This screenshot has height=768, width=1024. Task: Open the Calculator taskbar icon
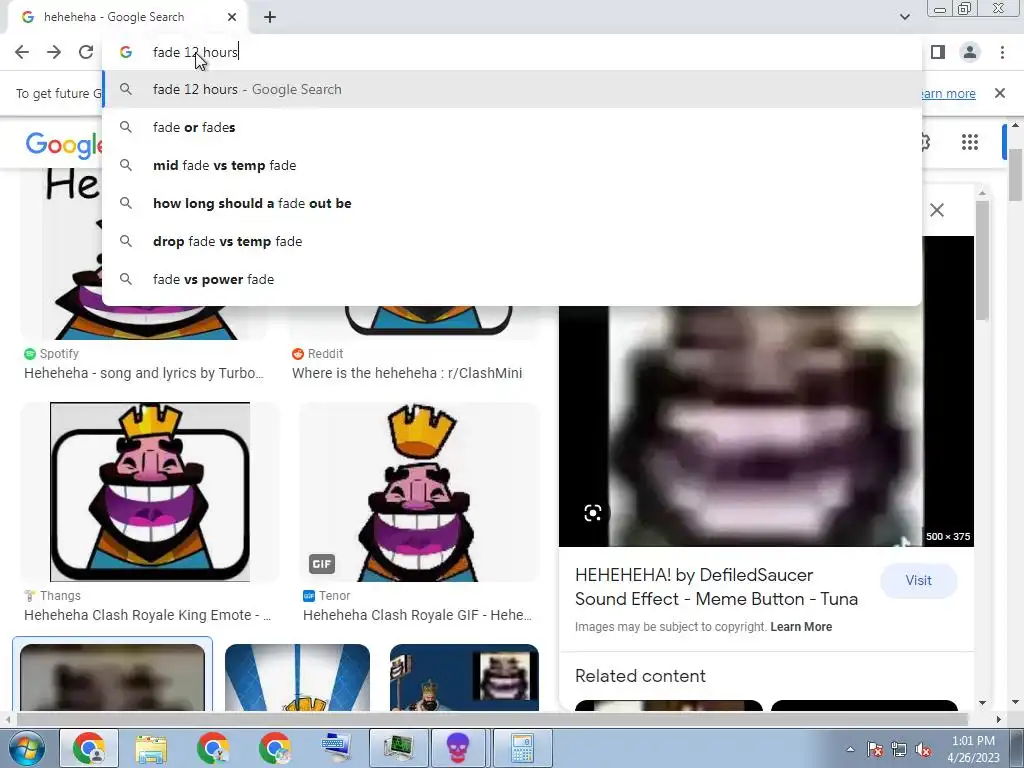[522, 748]
